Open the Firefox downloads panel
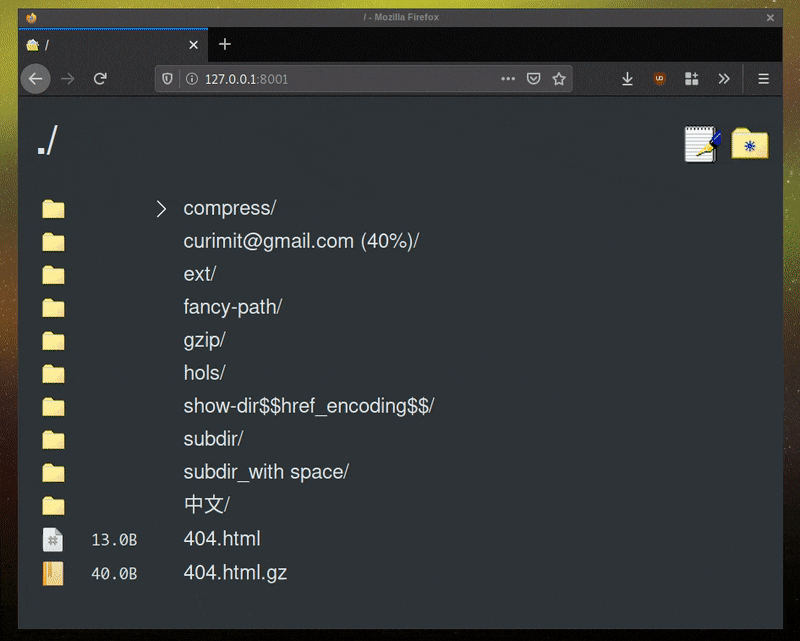Screen dimensions: 800x641 [x=627, y=79]
